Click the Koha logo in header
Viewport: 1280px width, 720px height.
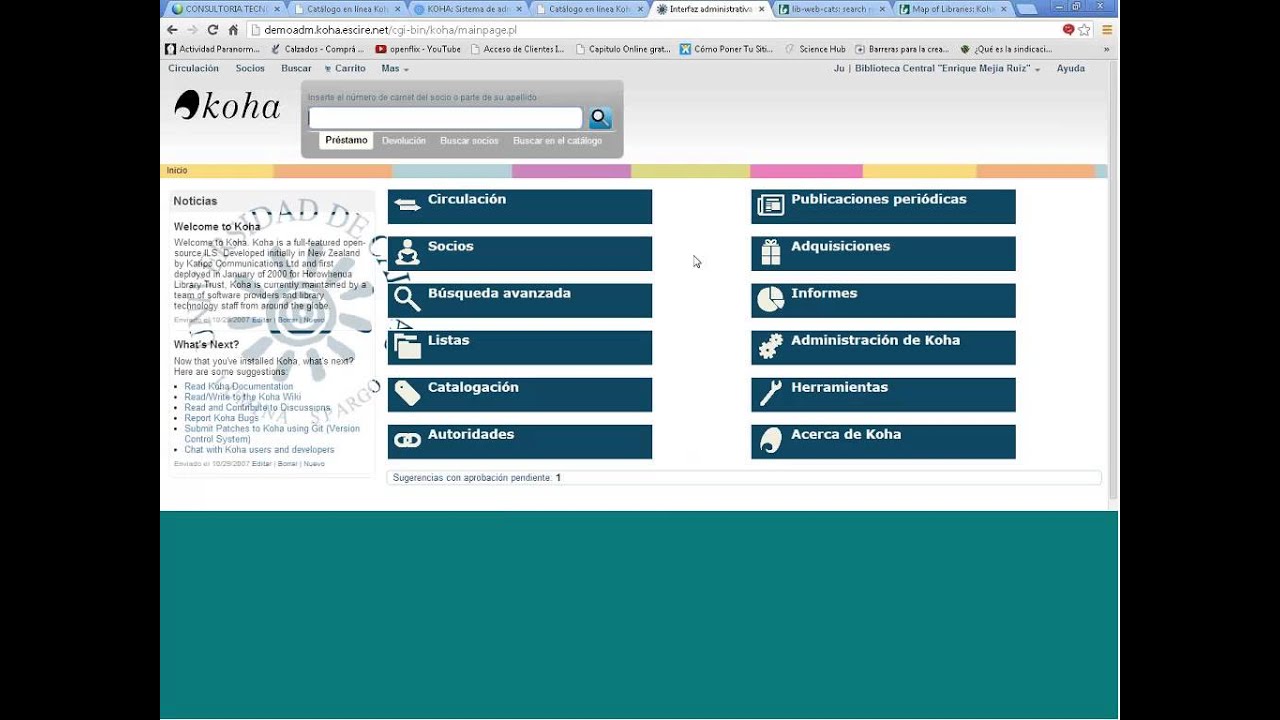click(227, 105)
